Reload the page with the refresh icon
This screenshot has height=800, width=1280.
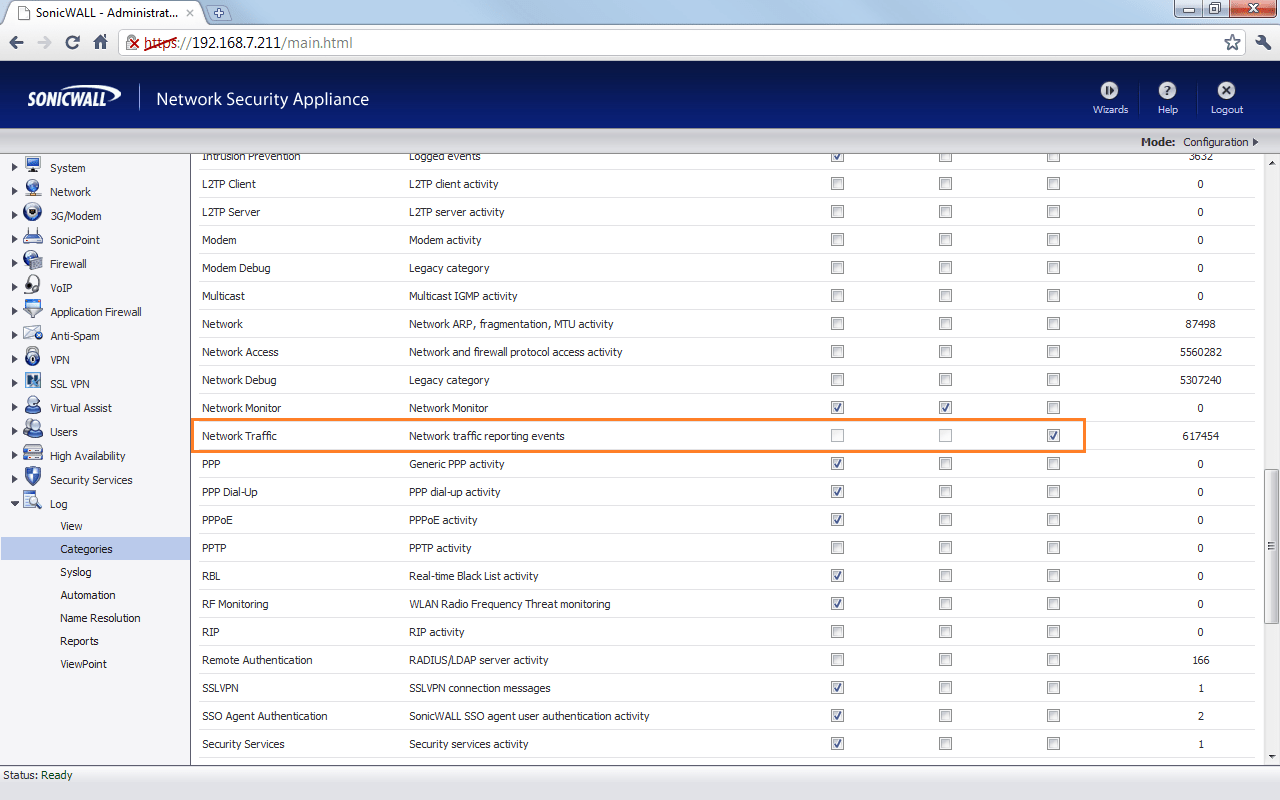pos(71,42)
